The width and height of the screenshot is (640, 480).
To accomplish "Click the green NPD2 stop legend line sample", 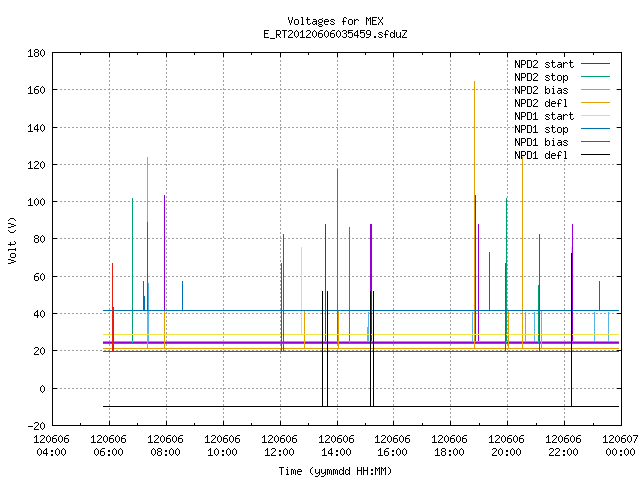I will [x=595, y=76].
